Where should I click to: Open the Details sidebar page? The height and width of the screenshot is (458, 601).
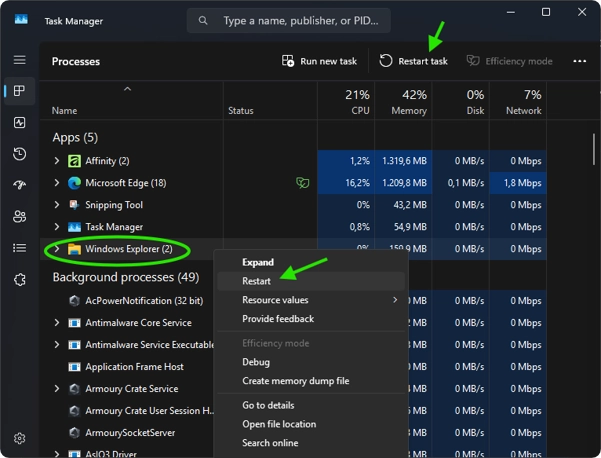click(20, 248)
